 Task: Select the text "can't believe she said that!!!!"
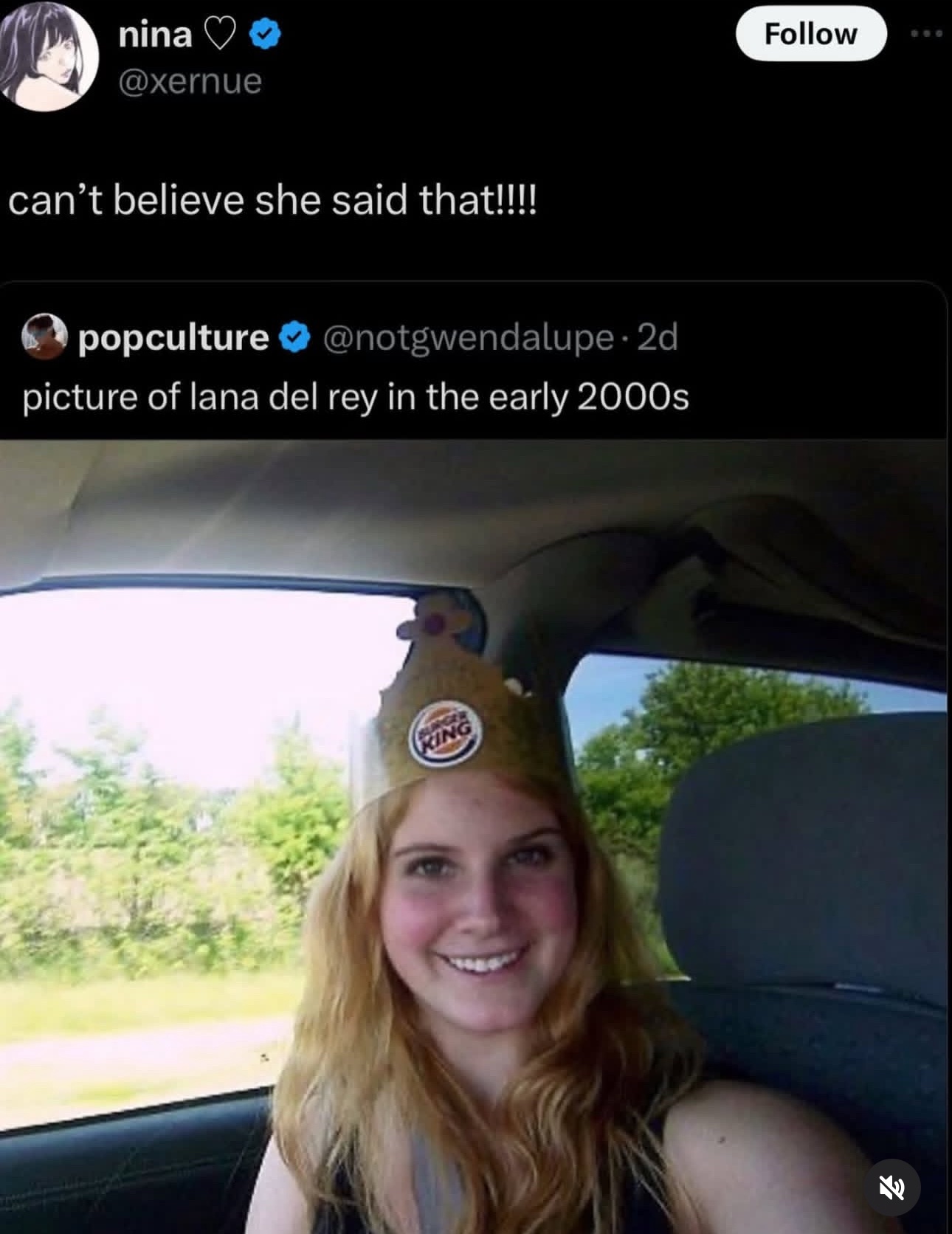coord(273,200)
